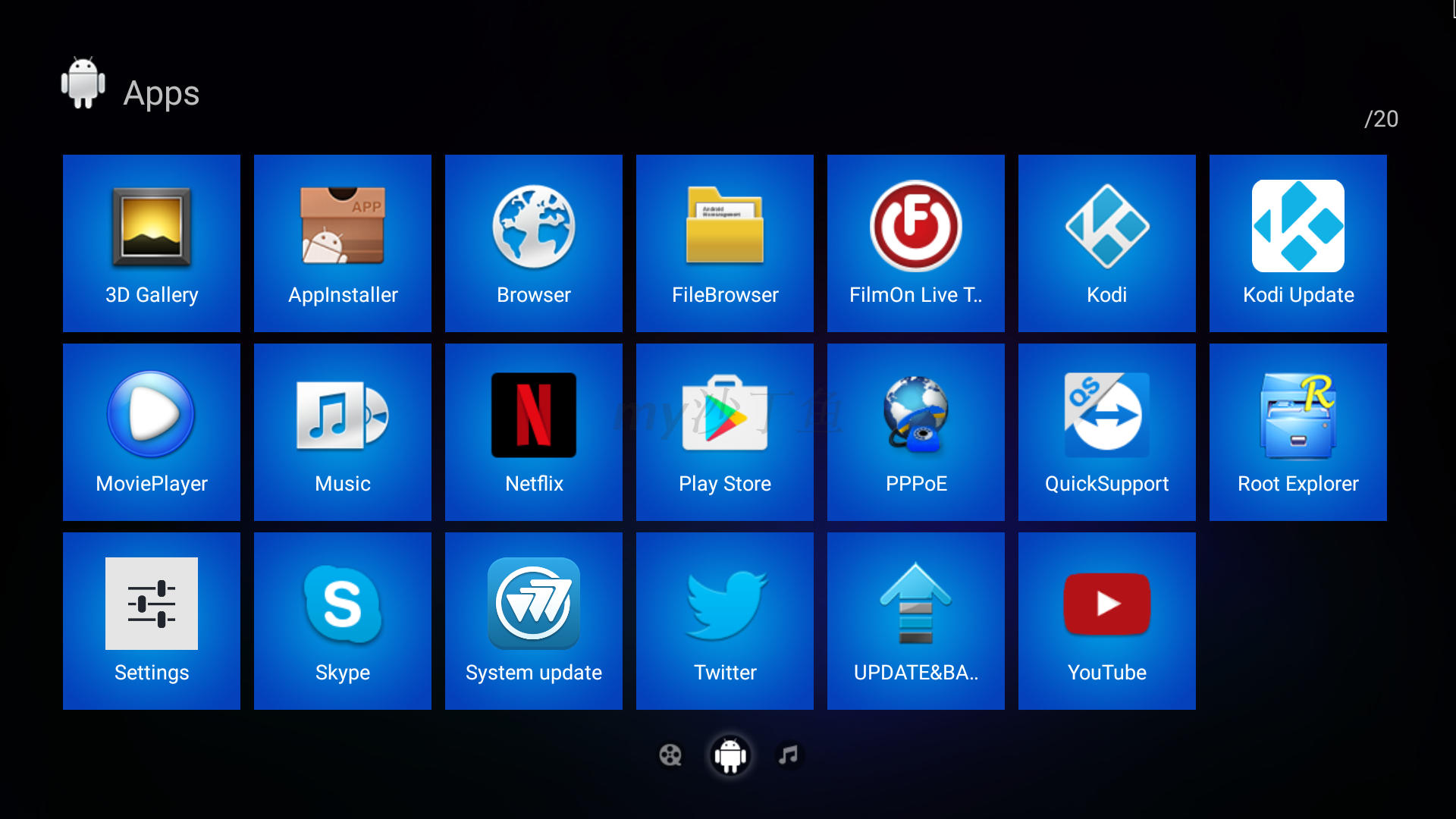Open the System update tile
The height and width of the screenshot is (819, 1456).
coord(534,621)
